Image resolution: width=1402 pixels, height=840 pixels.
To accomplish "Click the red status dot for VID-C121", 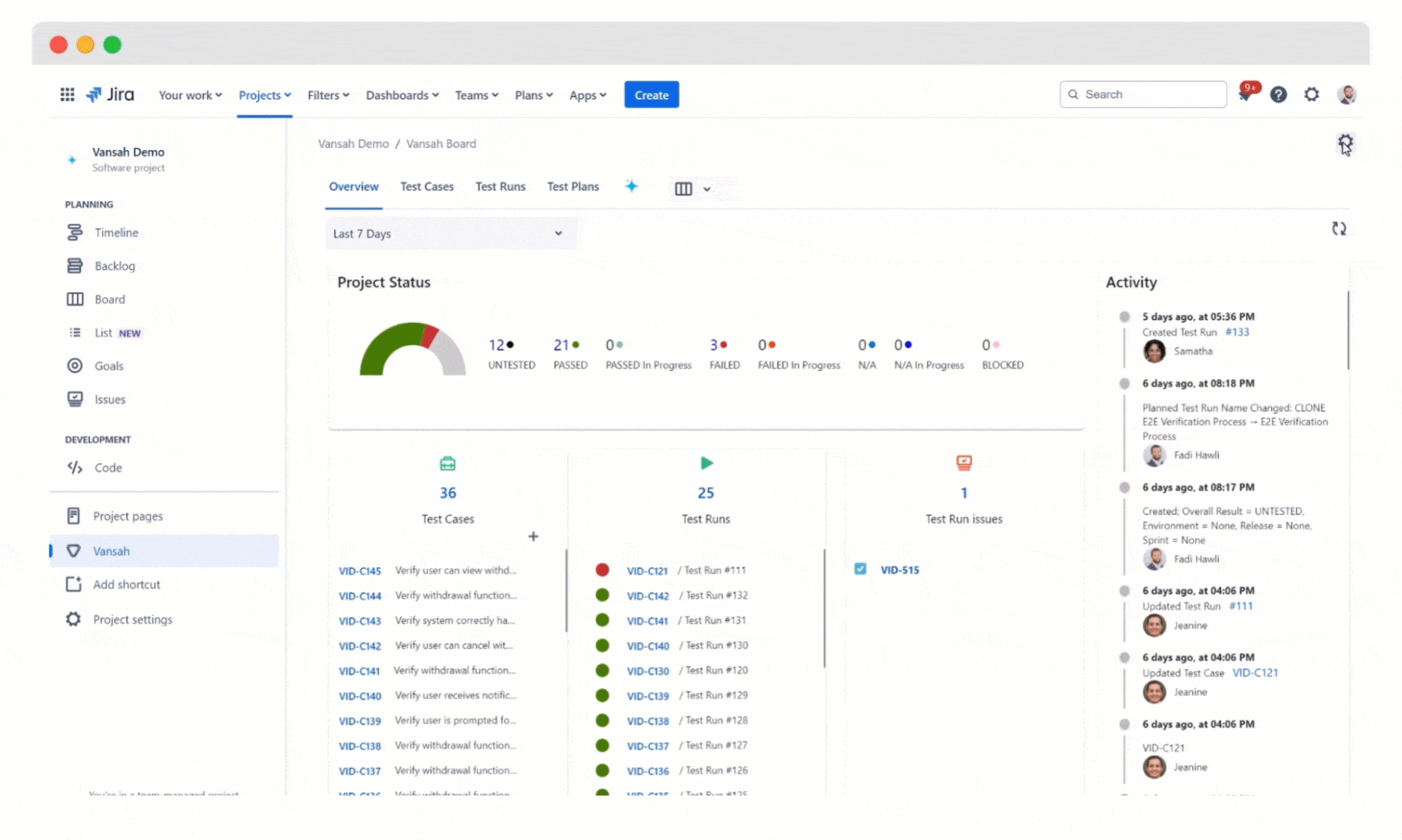I will (x=602, y=570).
